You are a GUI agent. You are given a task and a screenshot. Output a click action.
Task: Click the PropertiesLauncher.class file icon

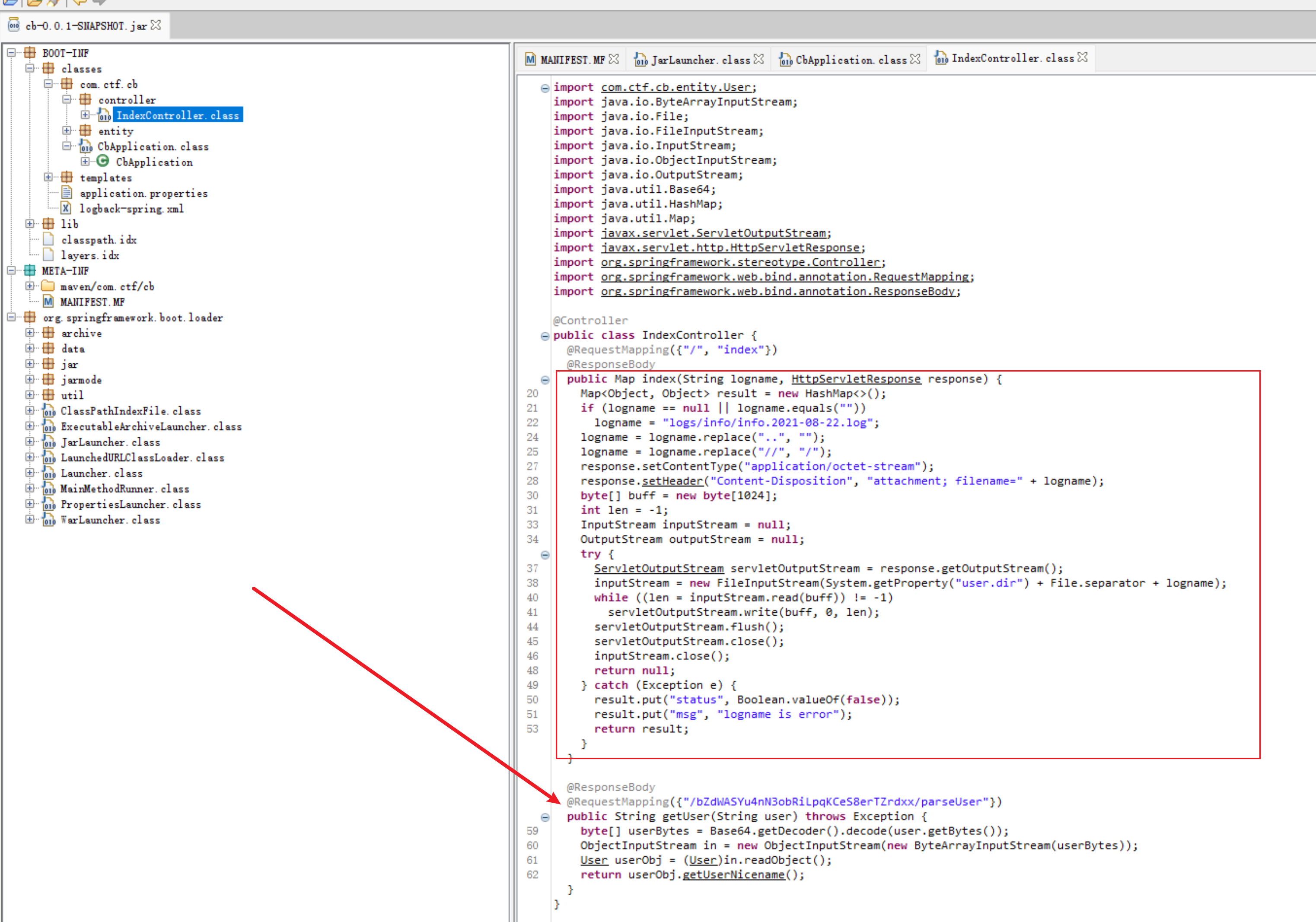[x=49, y=504]
